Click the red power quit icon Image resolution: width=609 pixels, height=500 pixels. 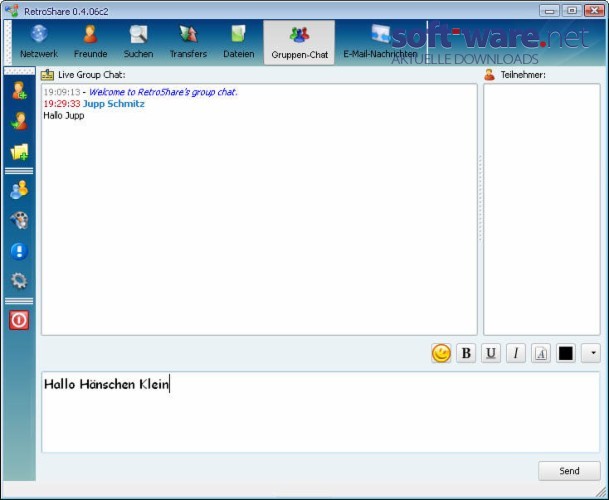19,320
